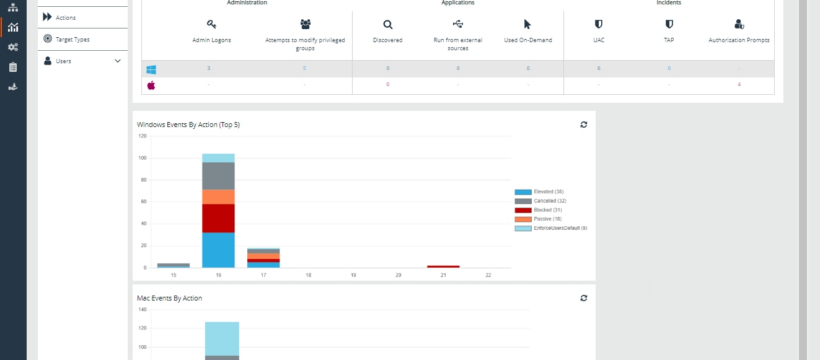Click the tall stacked bar for day 16
Viewport: 820px width, 360px height.
coord(218,211)
